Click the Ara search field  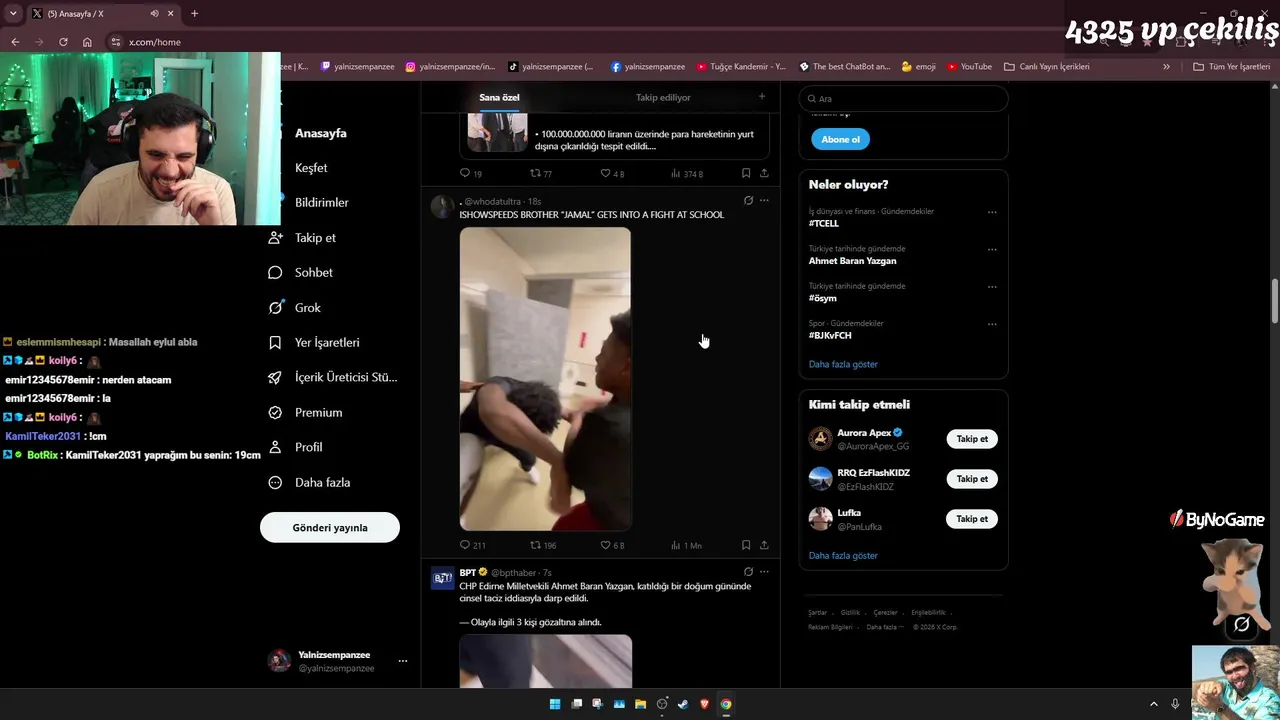coord(903,99)
